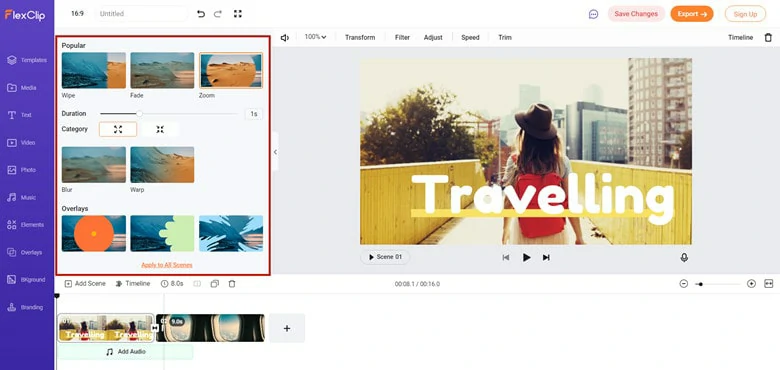Screen dimensions: 780x370
Task: Select the Fade transition thumbnail
Action: click(x=162, y=71)
